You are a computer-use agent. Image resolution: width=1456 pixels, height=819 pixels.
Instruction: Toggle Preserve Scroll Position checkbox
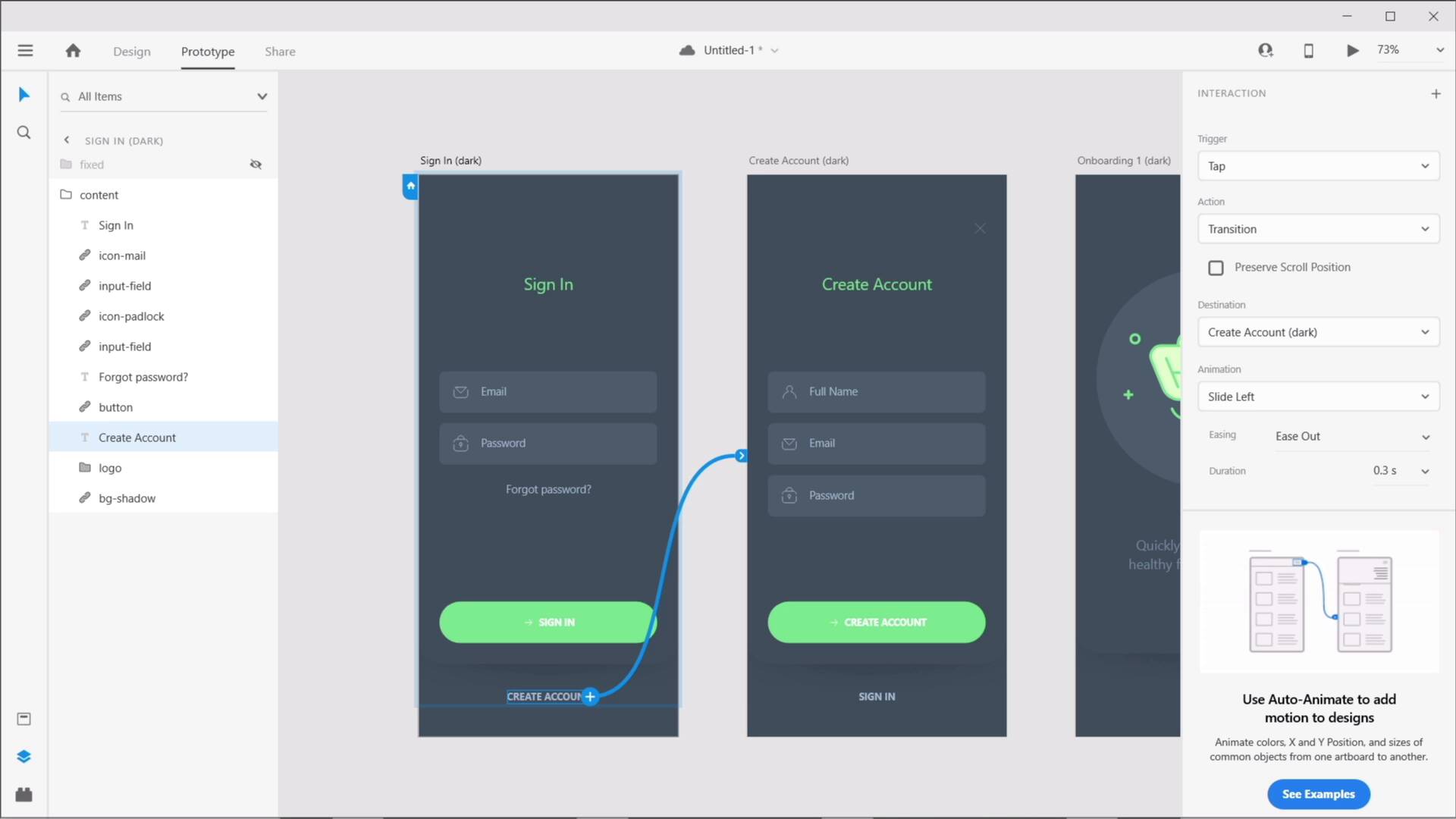(1216, 267)
